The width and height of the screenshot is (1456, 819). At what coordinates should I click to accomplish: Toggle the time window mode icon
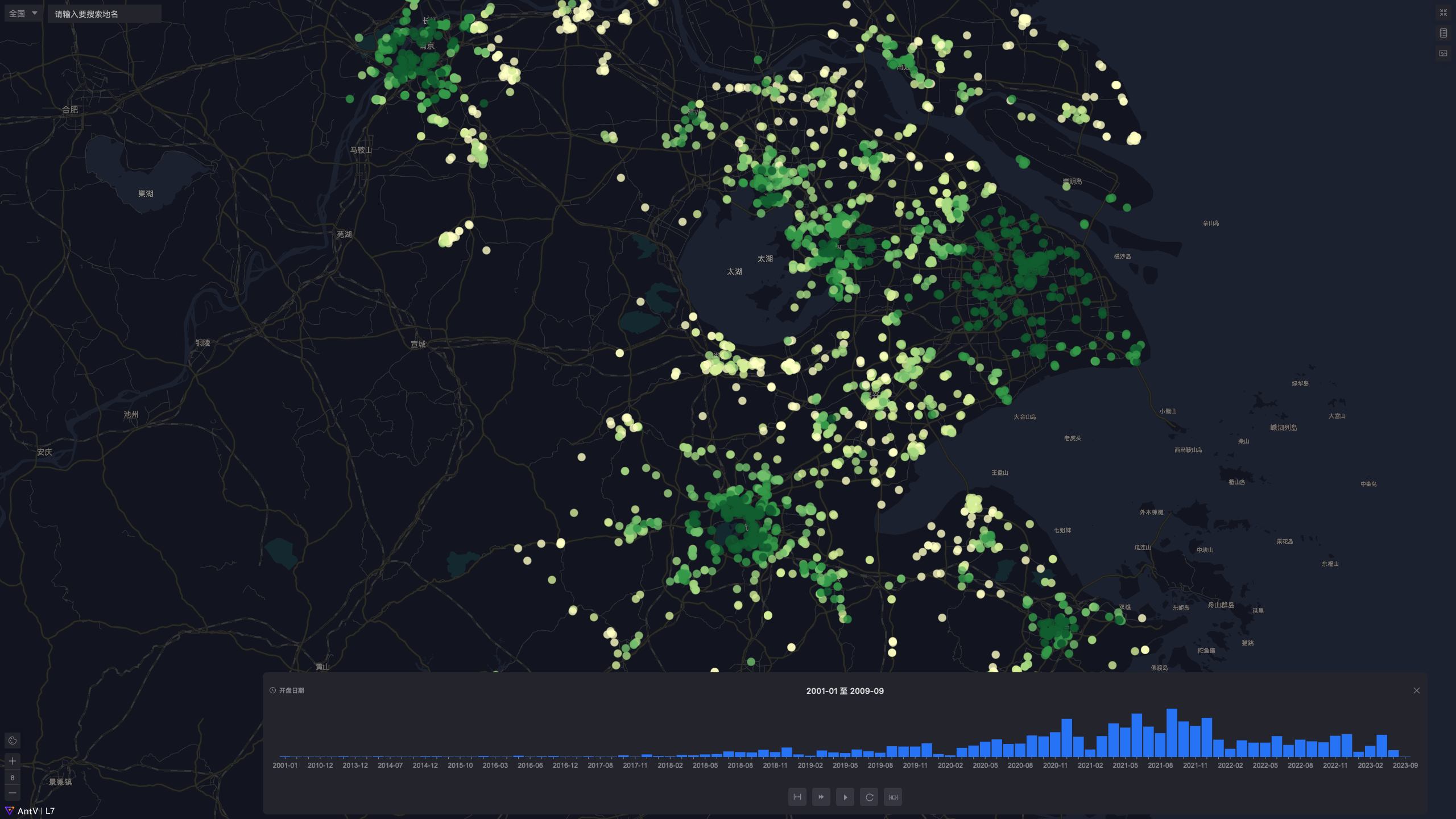[893, 797]
